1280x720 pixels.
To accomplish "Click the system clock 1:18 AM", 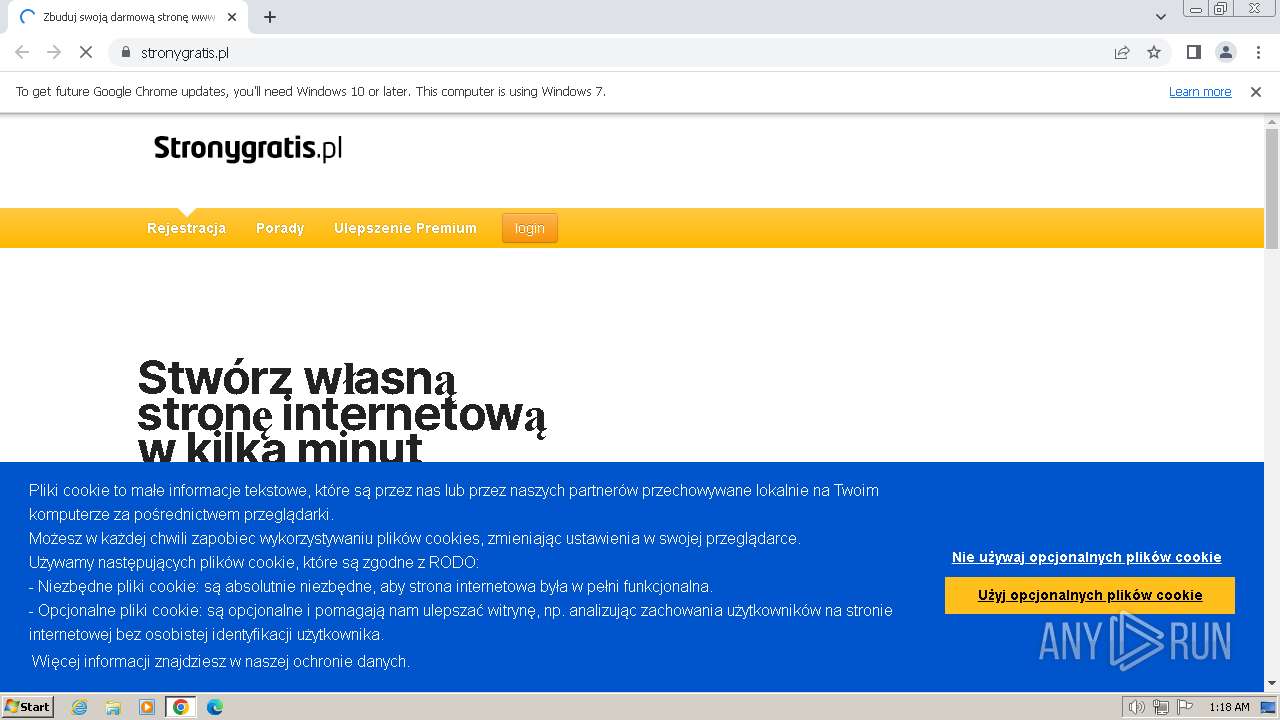I will (1229, 707).
